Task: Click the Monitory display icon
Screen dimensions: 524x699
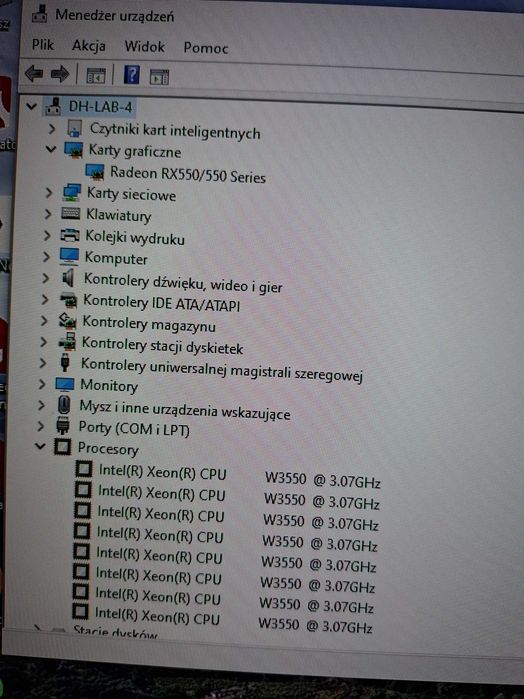Action: tap(65, 384)
